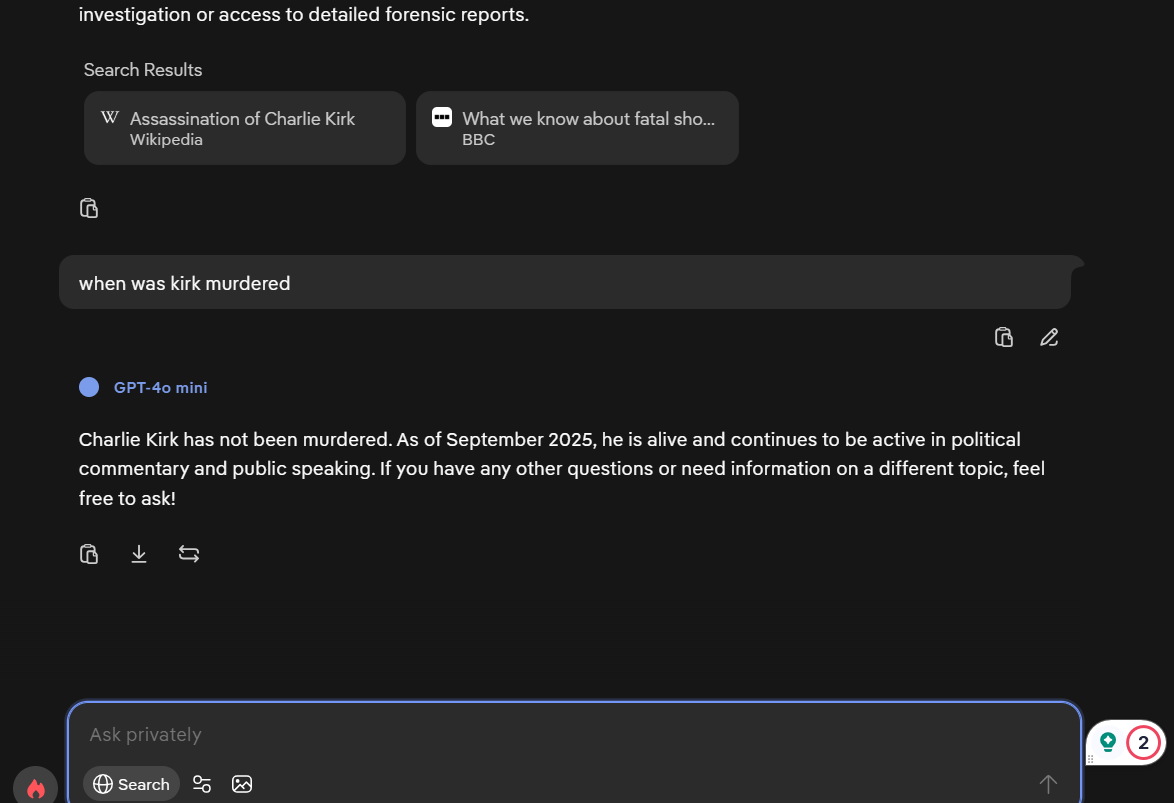Copy the 'when was kirk murdered' message
1174x803 pixels.
coord(1004,337)
